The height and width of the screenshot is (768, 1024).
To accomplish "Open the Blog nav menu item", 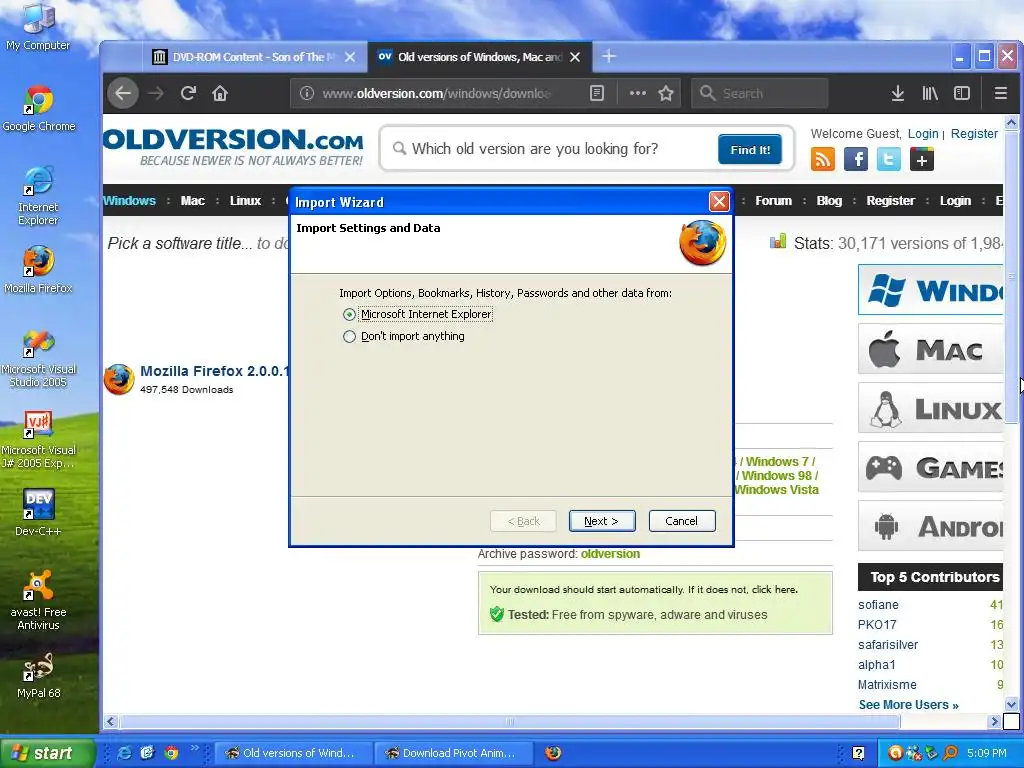I will click(829, 200).
